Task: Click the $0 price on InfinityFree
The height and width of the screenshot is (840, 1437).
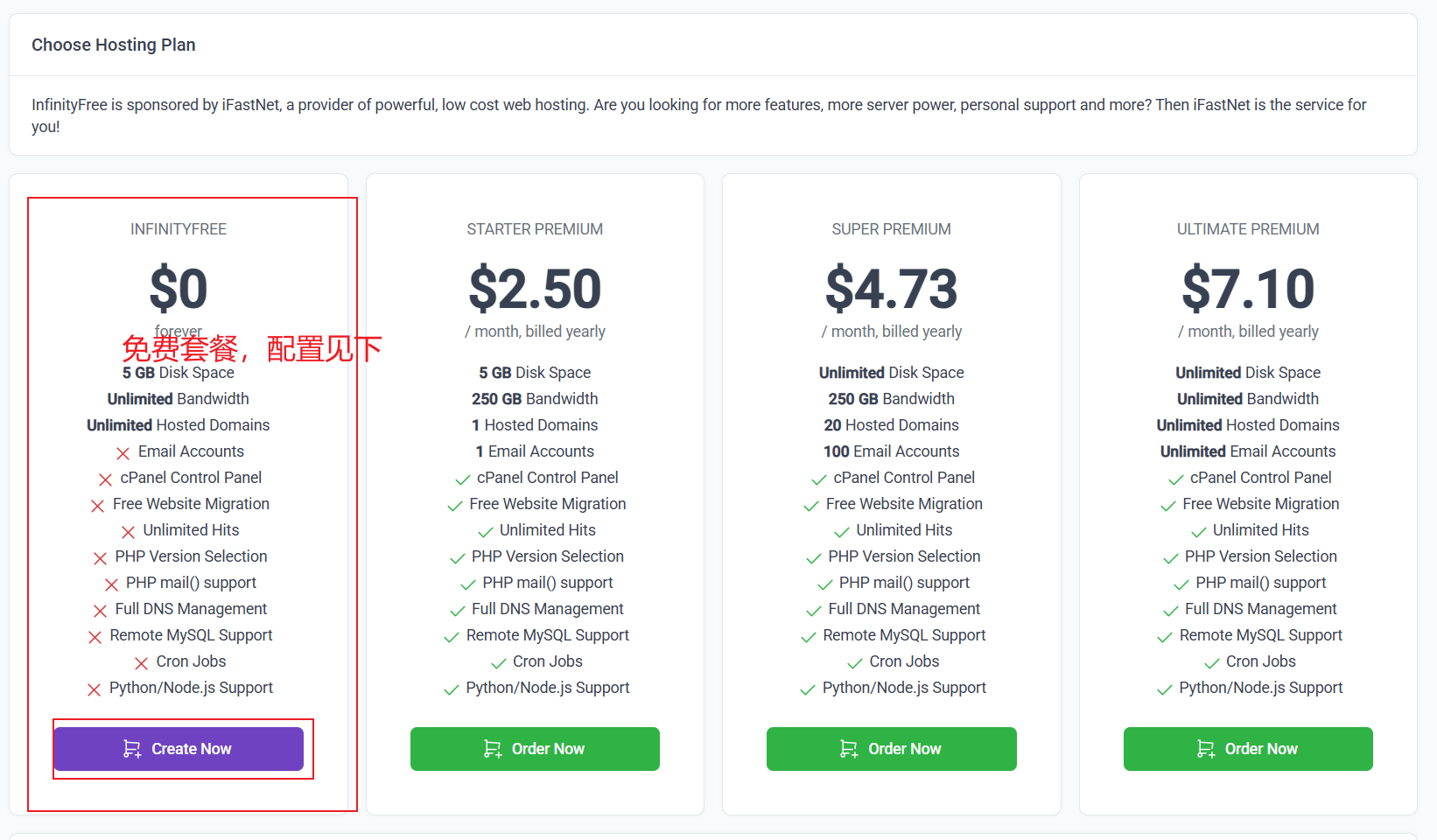Action: click(x=179, y=289)
